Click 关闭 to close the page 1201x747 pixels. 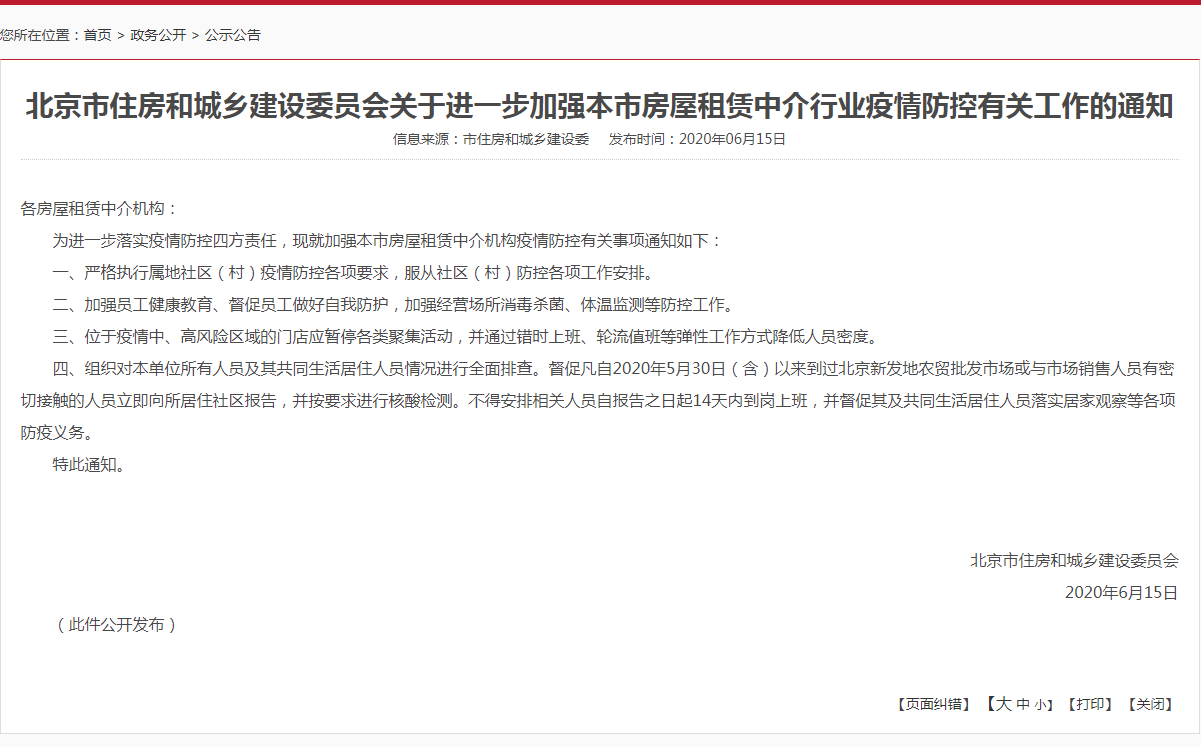click(x=1150, y=704)
